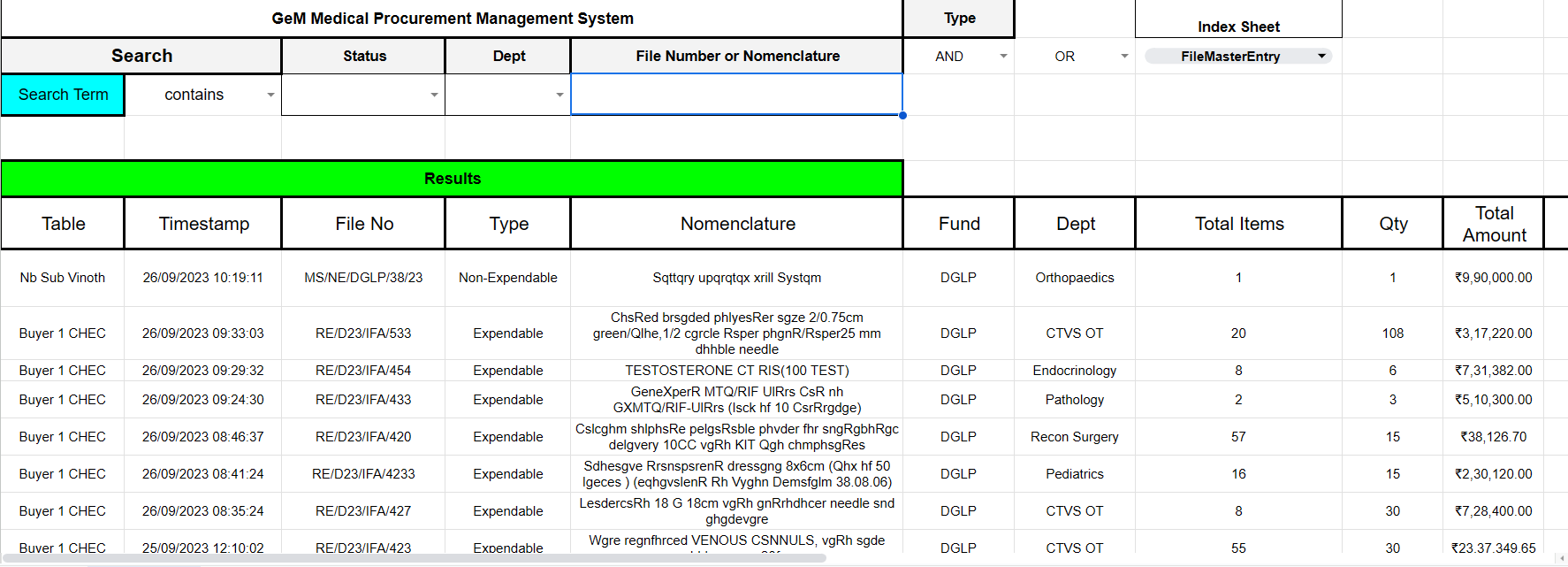
Task: Select amount ₹7,31,382.00
Action: coord(1494,371)
